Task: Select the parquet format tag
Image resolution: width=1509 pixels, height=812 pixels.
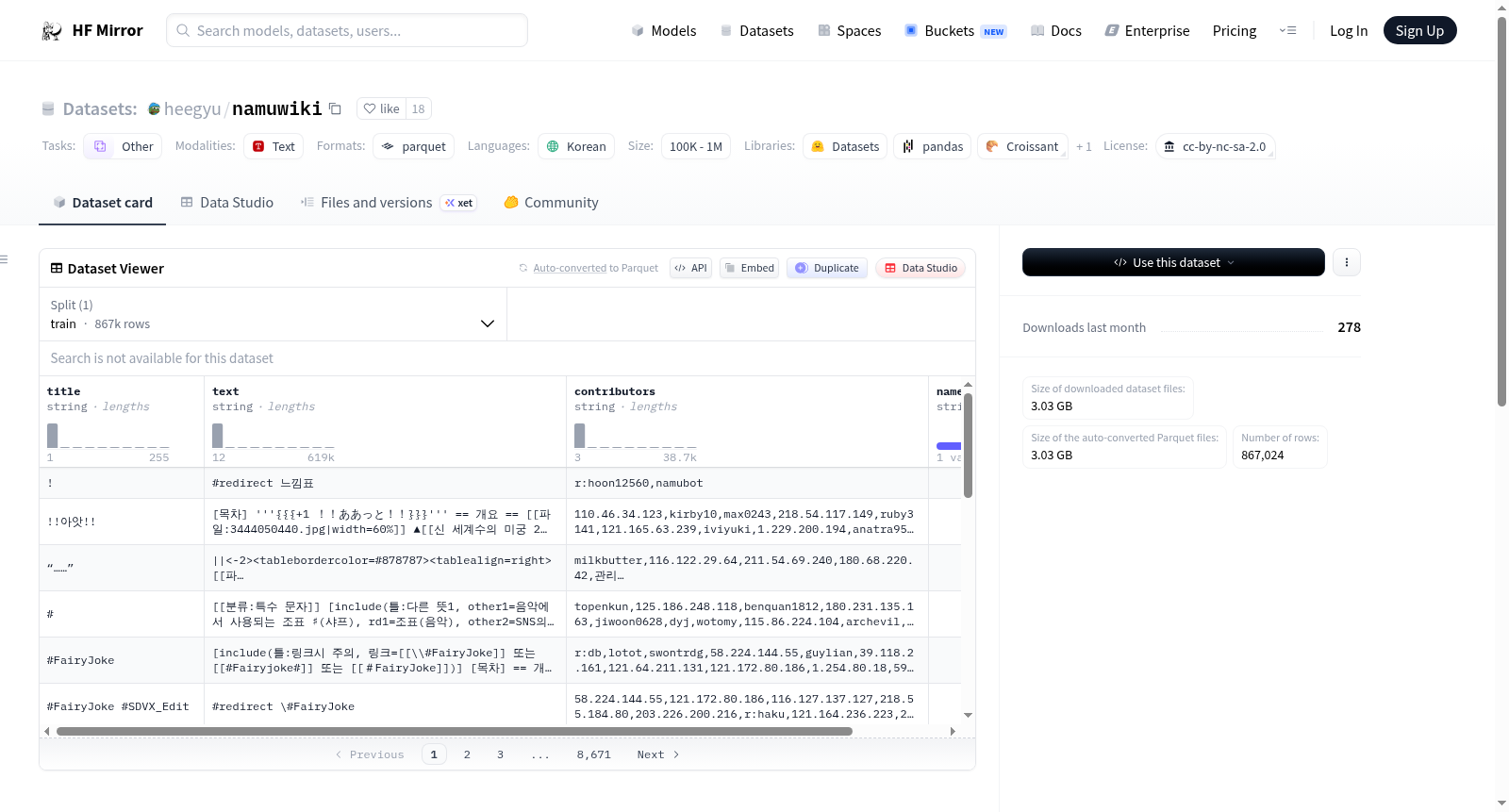Action: click(414, 146)
